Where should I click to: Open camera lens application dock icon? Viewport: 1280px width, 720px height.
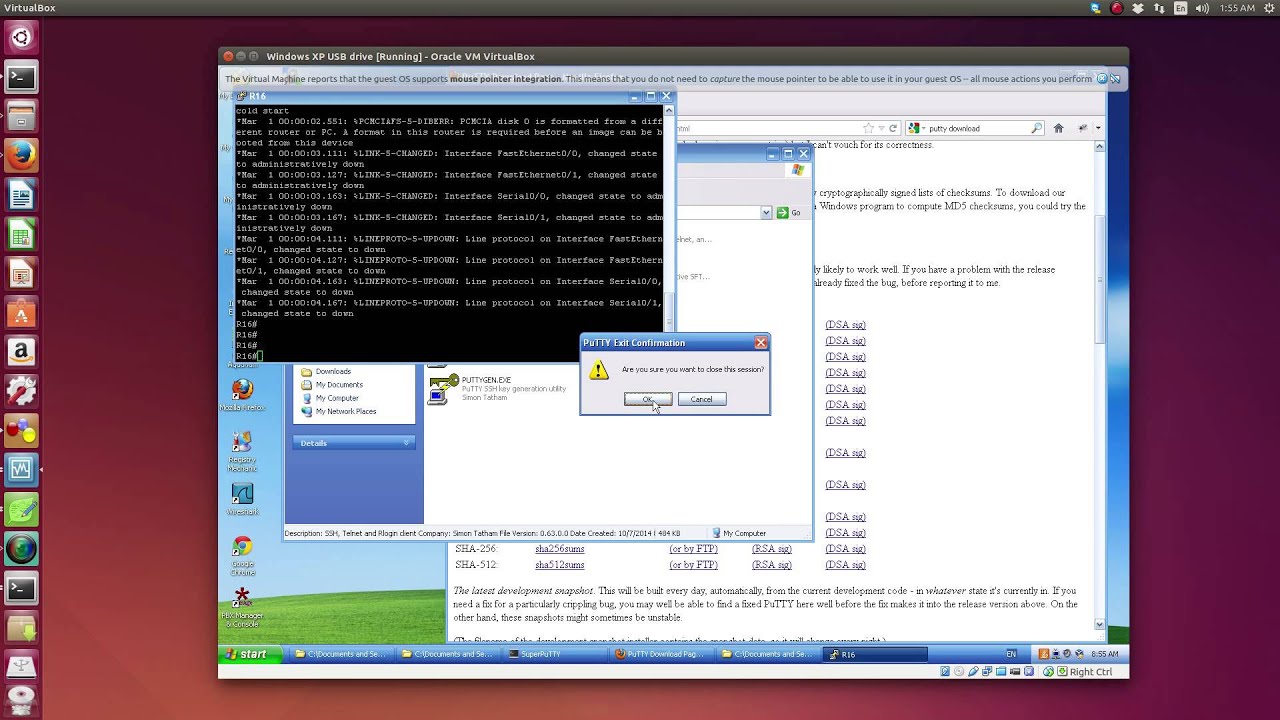21,548
